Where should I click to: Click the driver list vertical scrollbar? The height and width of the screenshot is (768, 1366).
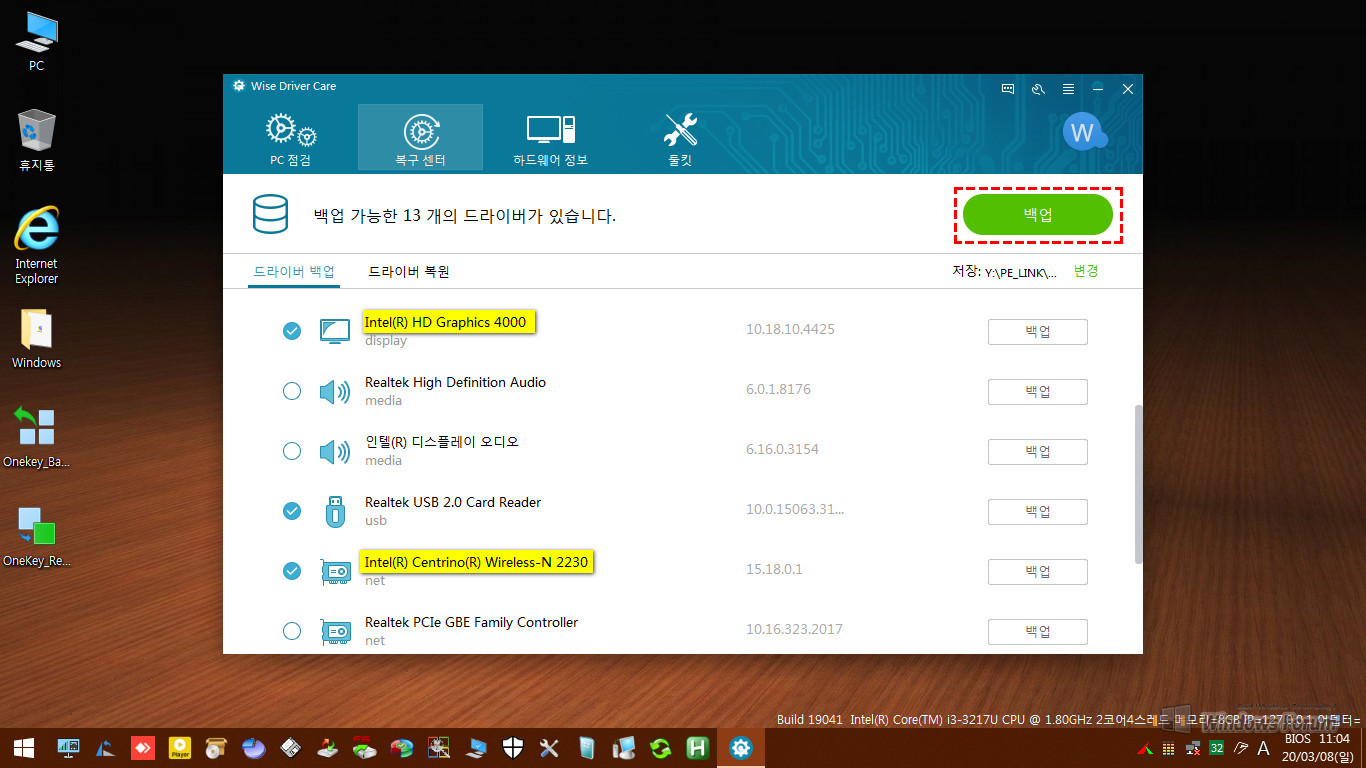(x=1138, y=484)
